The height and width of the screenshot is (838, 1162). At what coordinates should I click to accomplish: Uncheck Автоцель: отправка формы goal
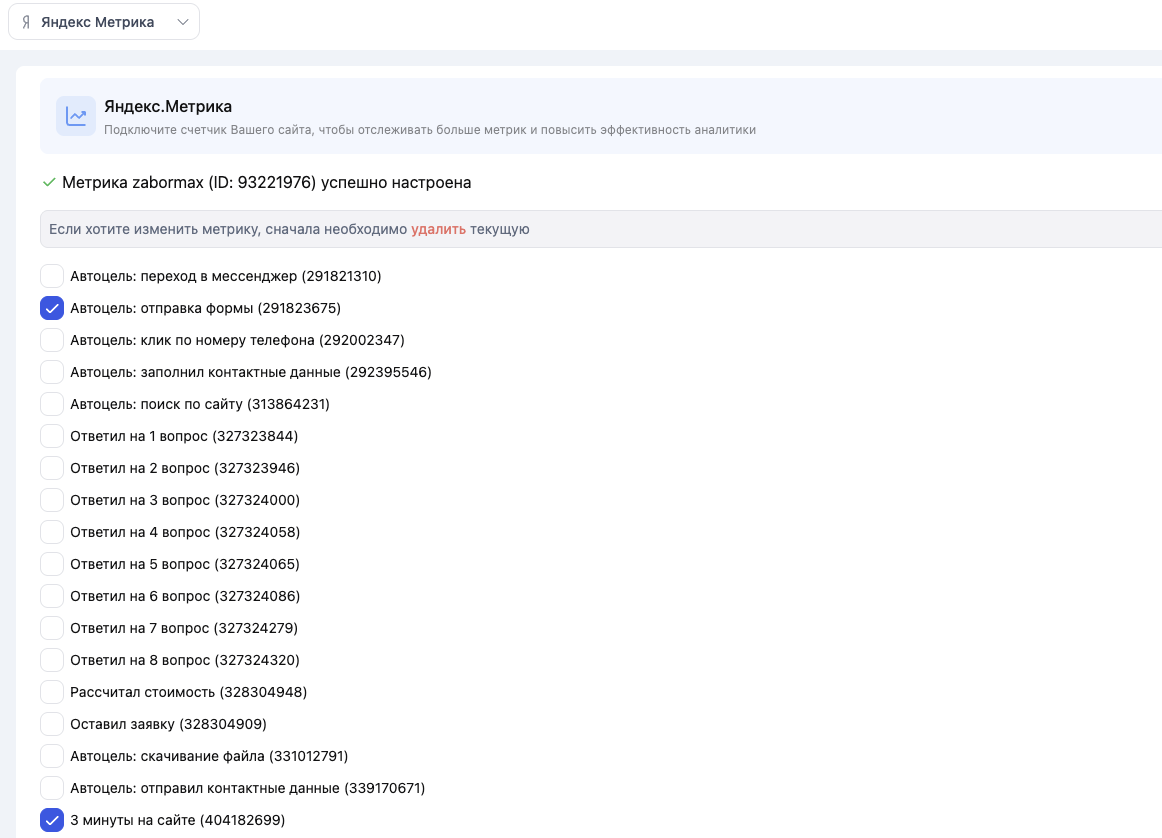pos(52,308)
